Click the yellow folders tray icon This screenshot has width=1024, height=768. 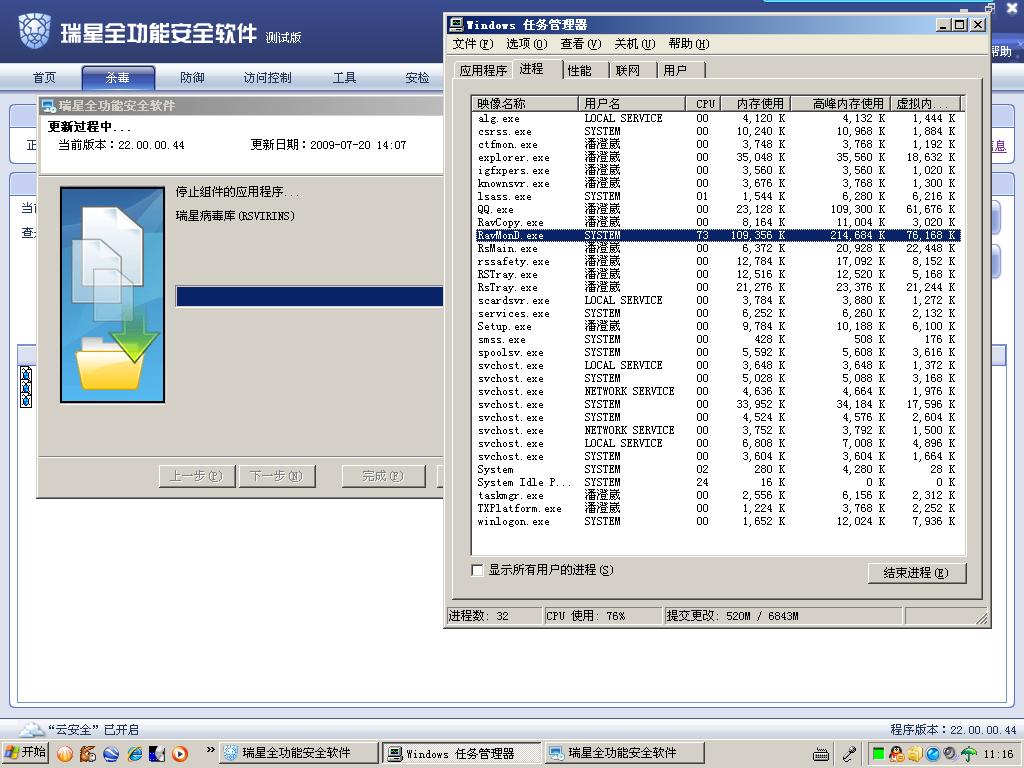tap(914, 754)
